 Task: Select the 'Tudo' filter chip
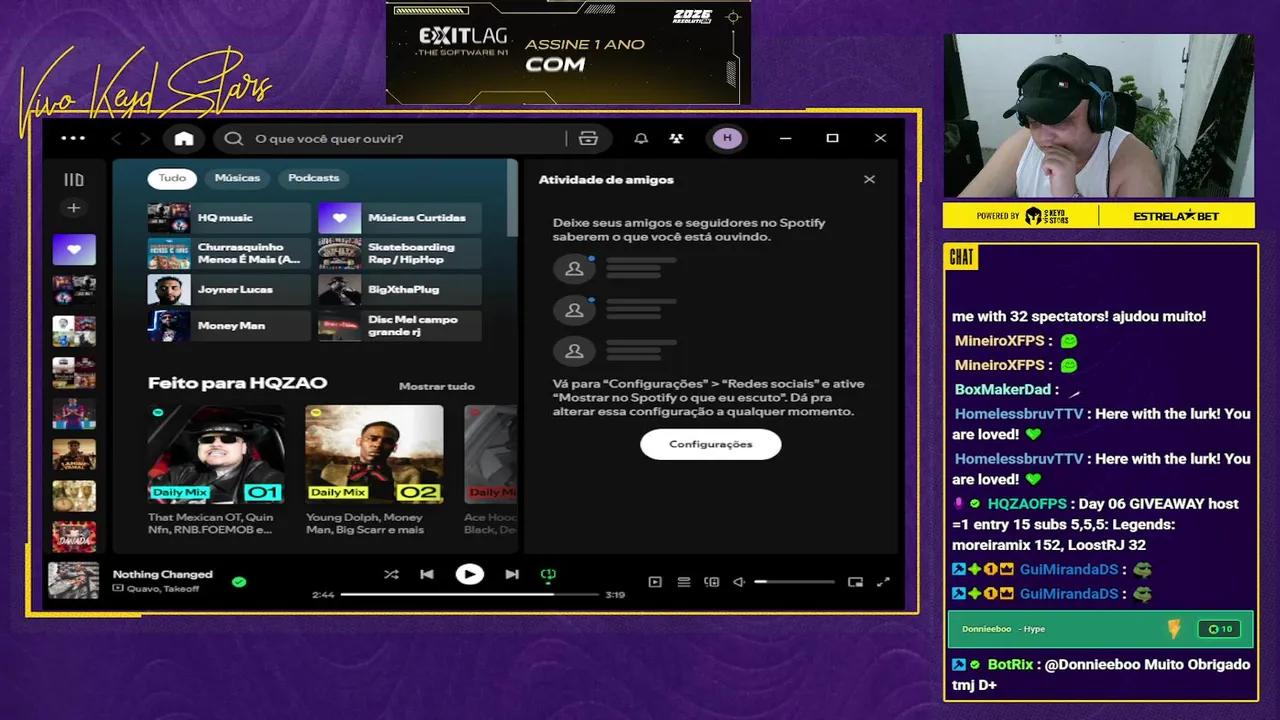click(172, 178)
